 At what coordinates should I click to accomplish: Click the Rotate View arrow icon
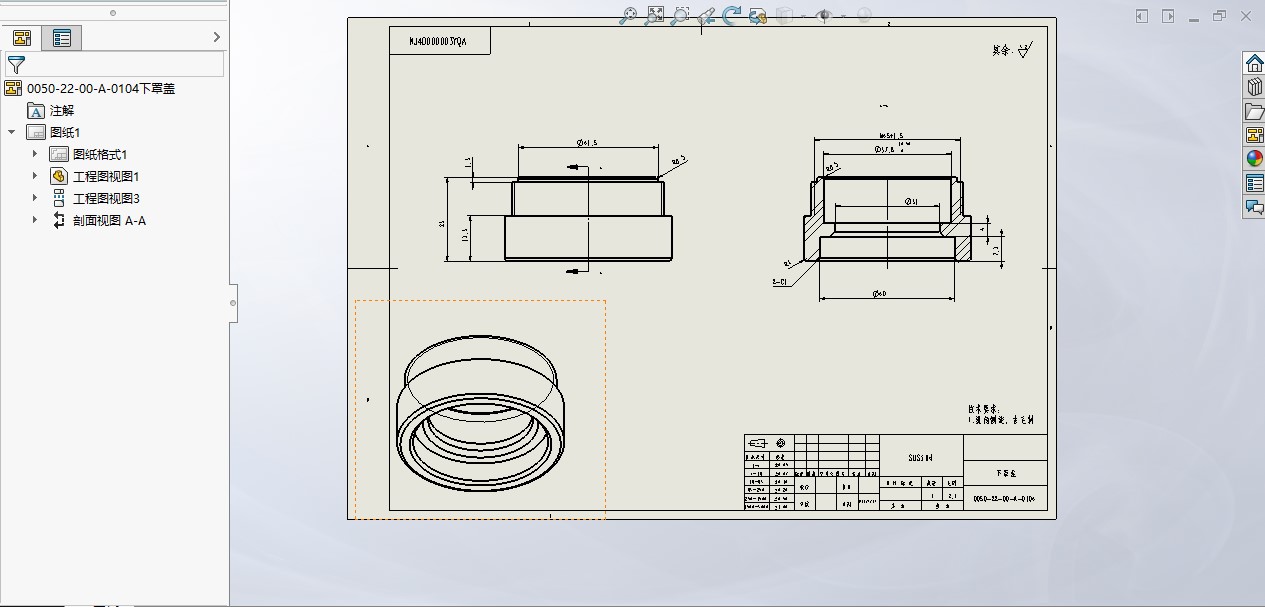pyautogui.click(x=731, y=15)
